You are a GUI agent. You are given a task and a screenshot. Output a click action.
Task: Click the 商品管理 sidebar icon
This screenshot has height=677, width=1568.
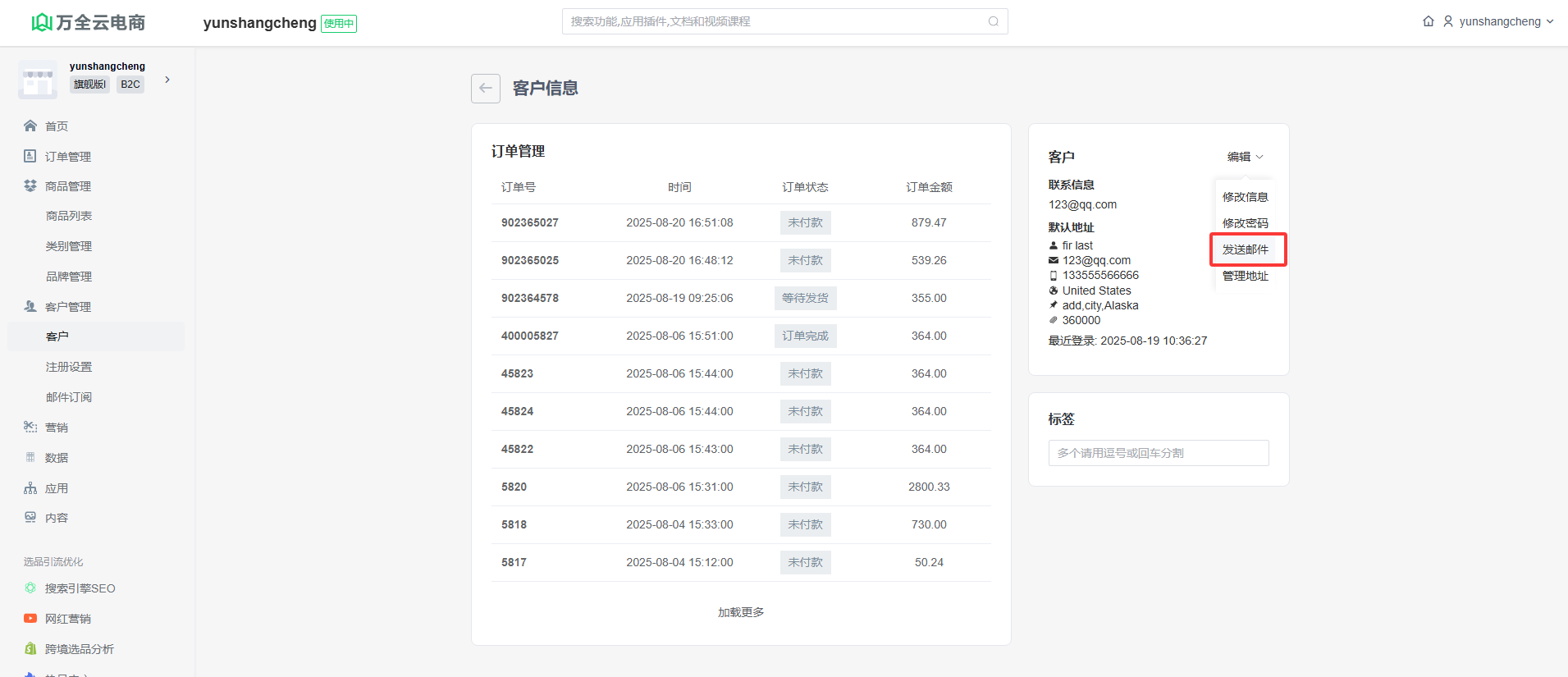[30, 186]
